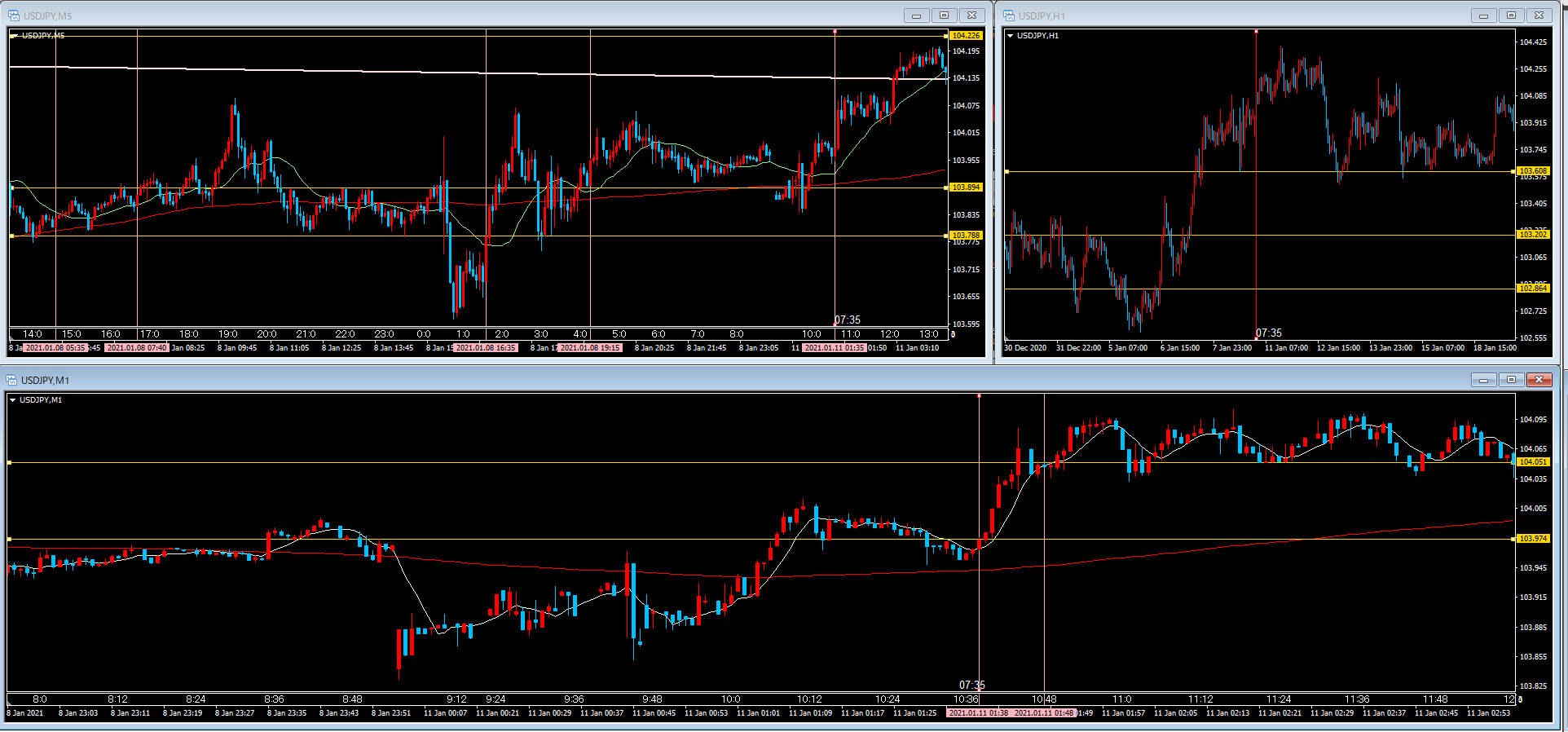Click the 102.864 horizontal line label

pyautogui.click(x=1533, y=289)
